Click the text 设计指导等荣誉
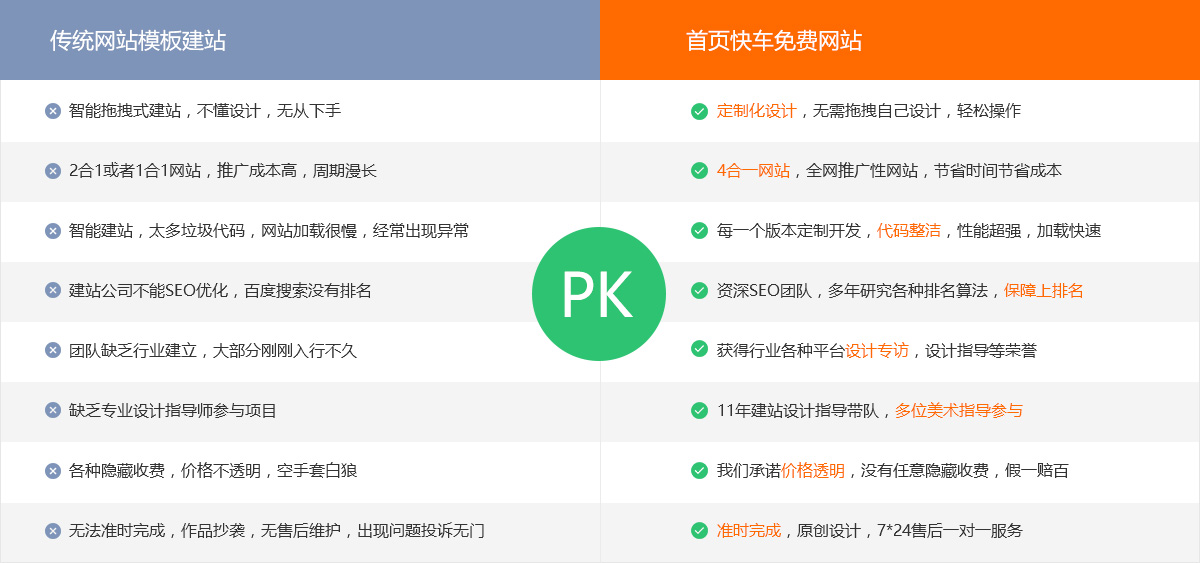The image size is (1200, 563). 981,351
